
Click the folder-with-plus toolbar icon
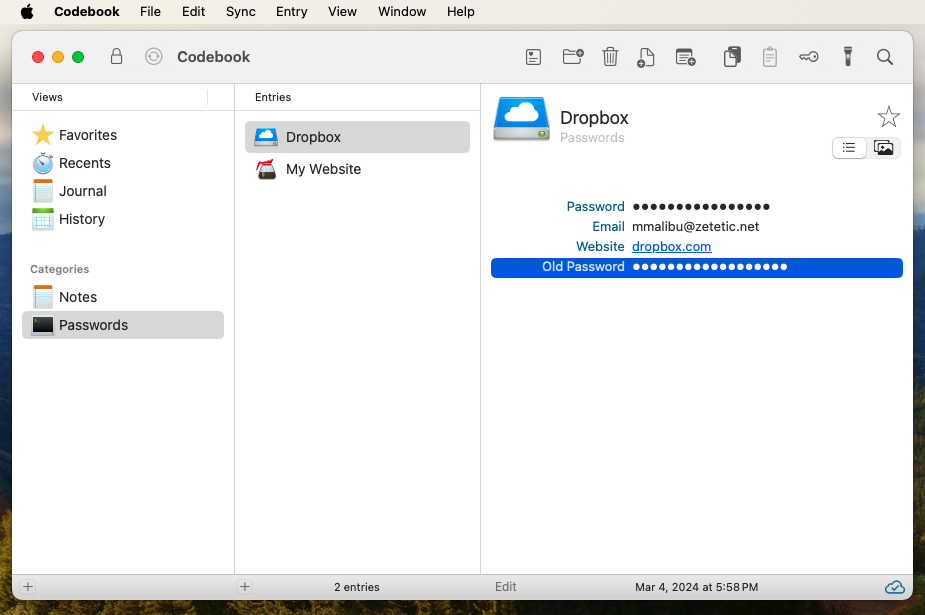coord(573,57)
